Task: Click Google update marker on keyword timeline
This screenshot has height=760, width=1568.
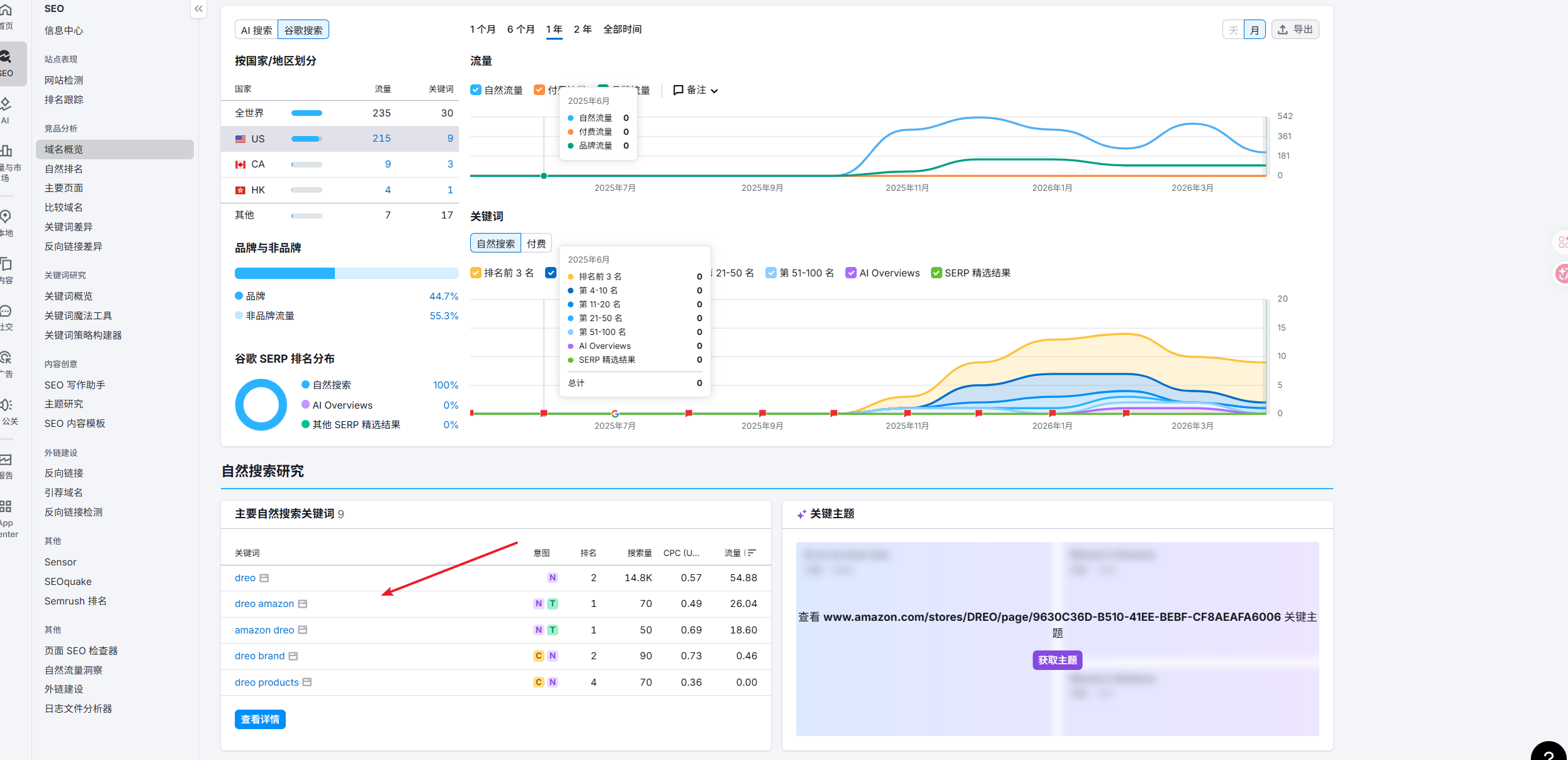Action: coord(615,414)
